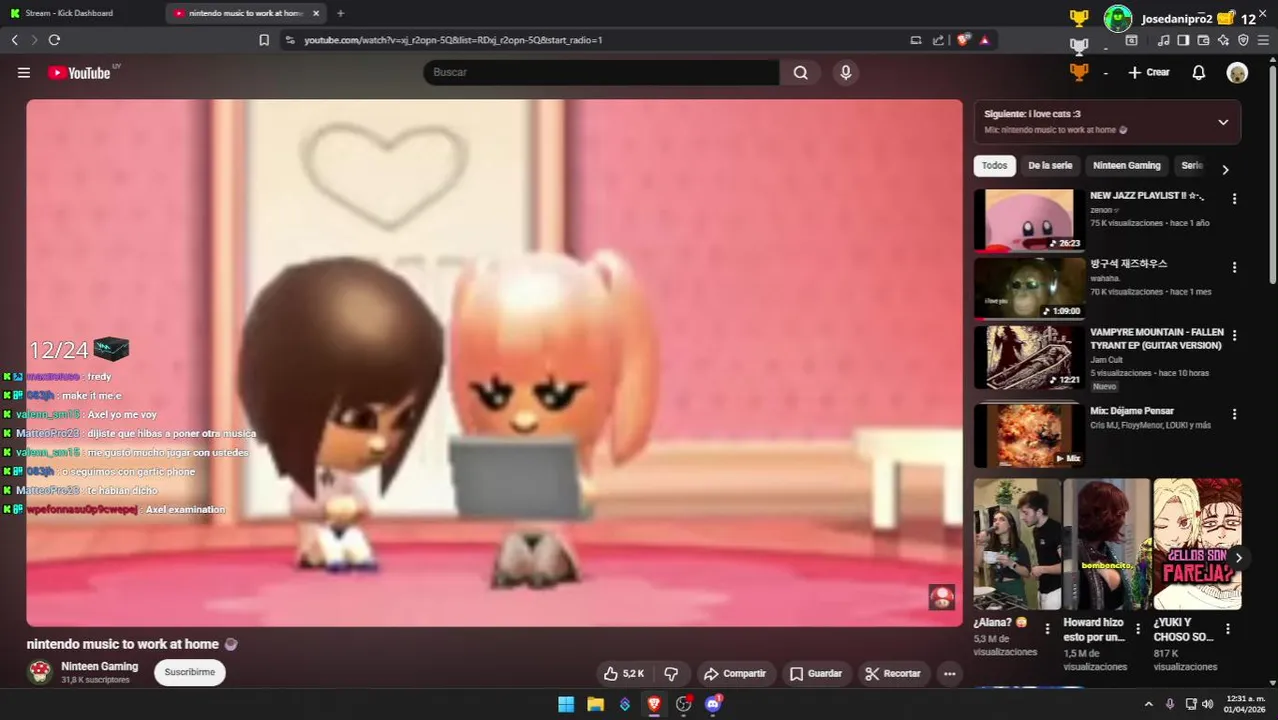Open YouTube notifications bell
Viewport: 1278px width, 720px height.
(1199, 73)
